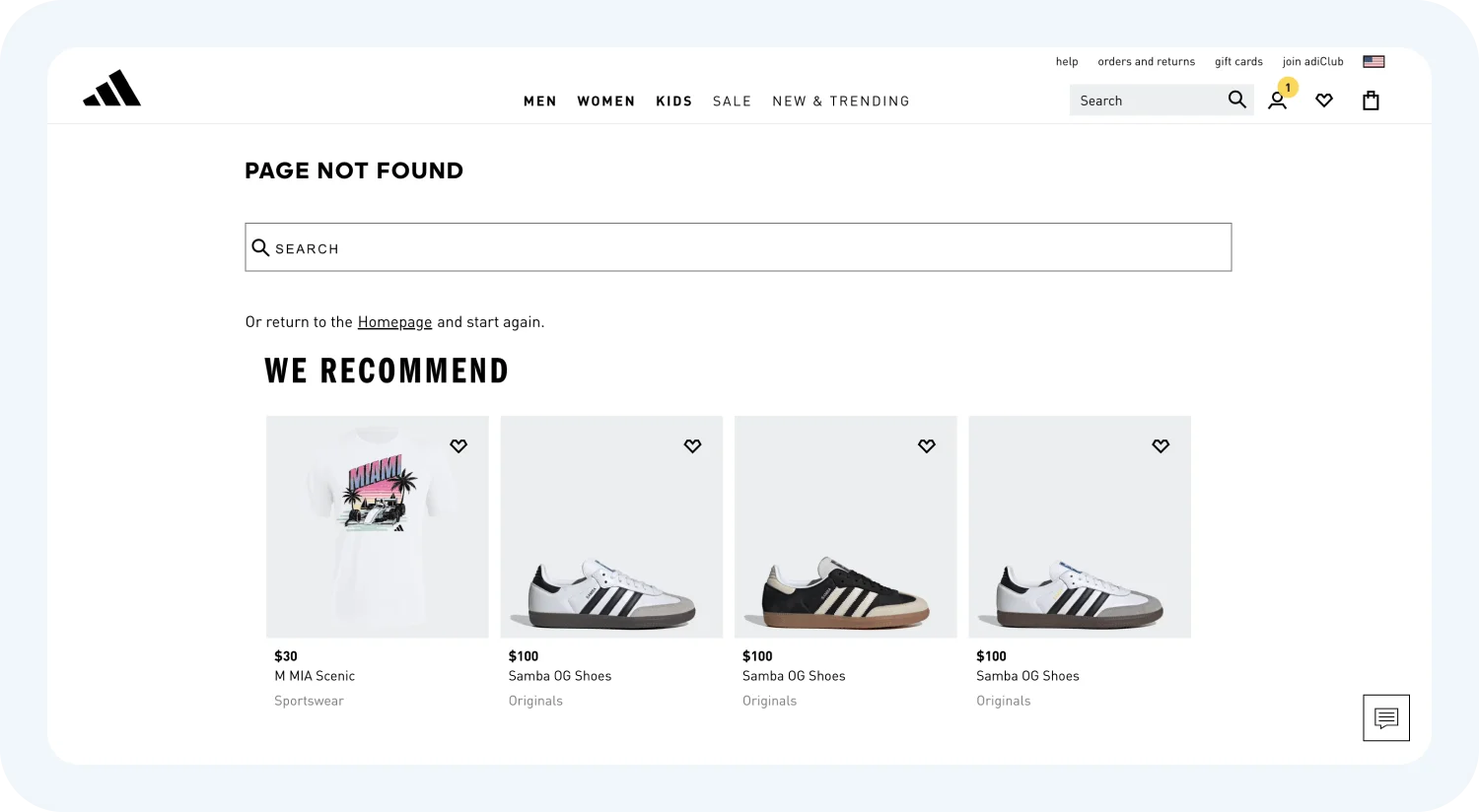Open the gift cards link
The width and height of the screenshot is (1479, 812).
click(1238, 61)
